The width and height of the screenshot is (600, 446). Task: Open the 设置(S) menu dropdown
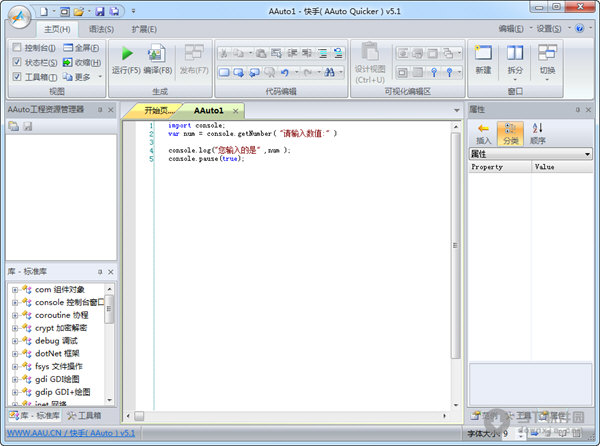[553, 29]
